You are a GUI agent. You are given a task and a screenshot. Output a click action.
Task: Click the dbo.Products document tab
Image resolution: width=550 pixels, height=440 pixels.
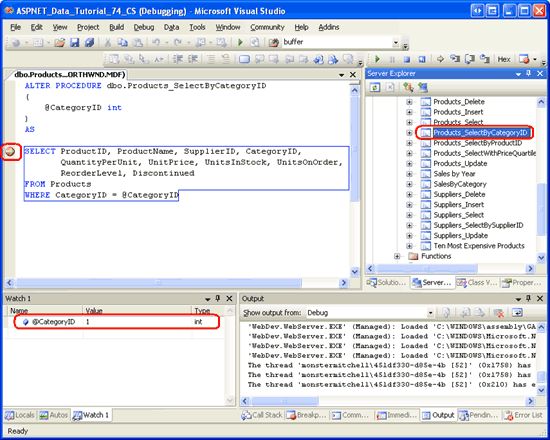pos(69,75)
